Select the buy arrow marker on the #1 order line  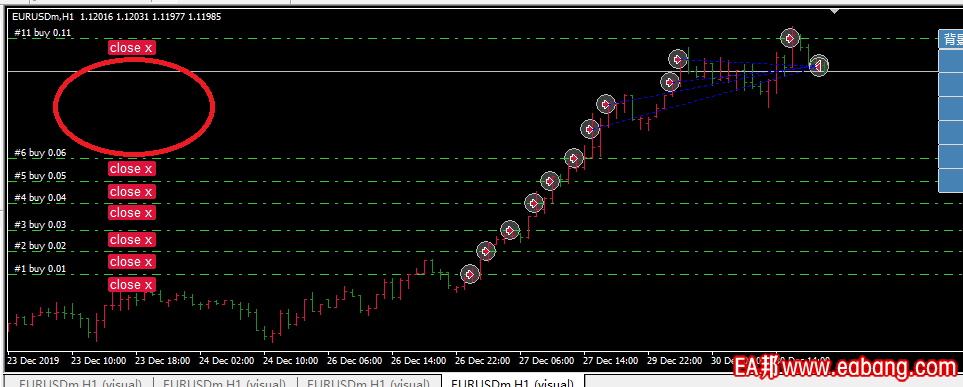point(470,274)
